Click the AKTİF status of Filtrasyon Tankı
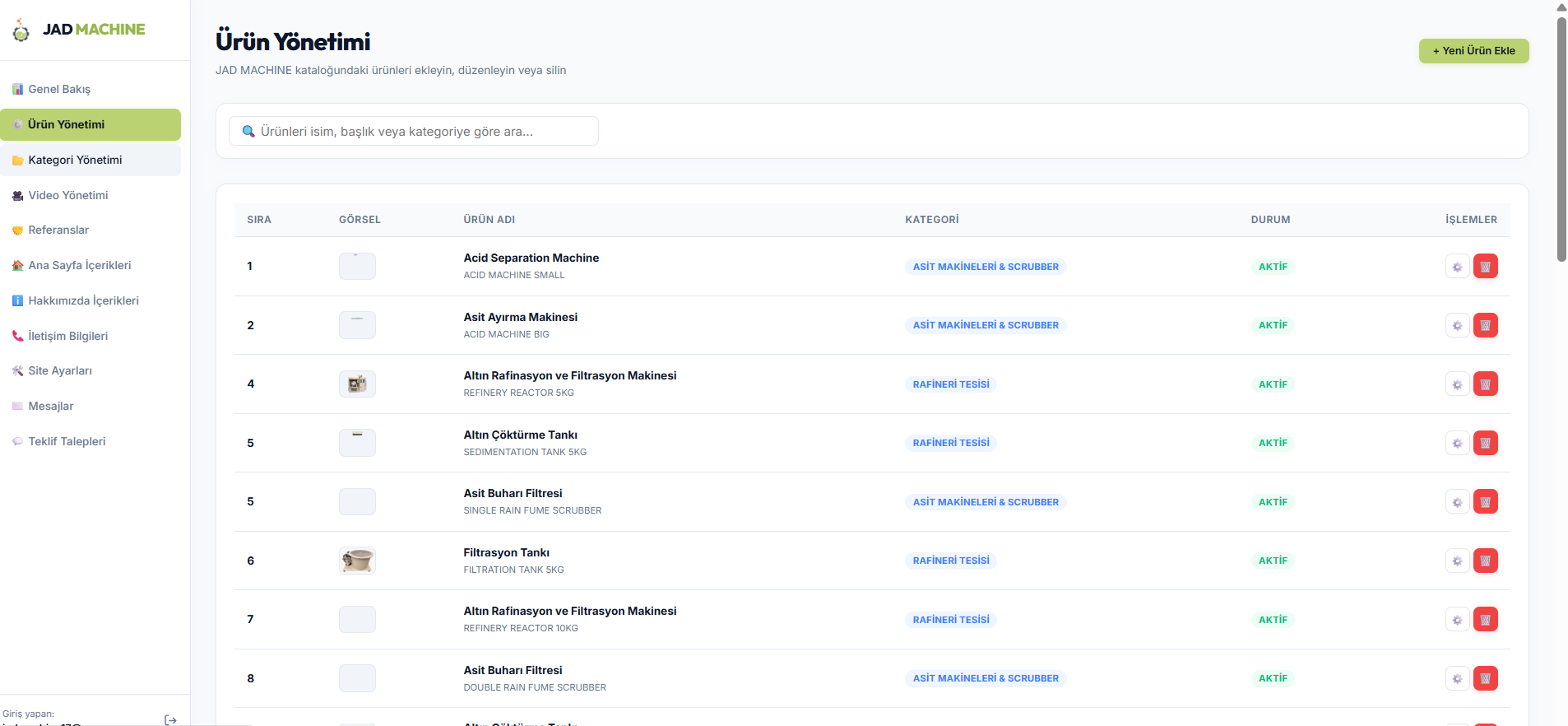 pyautogui.click(x=1273, y=561)
